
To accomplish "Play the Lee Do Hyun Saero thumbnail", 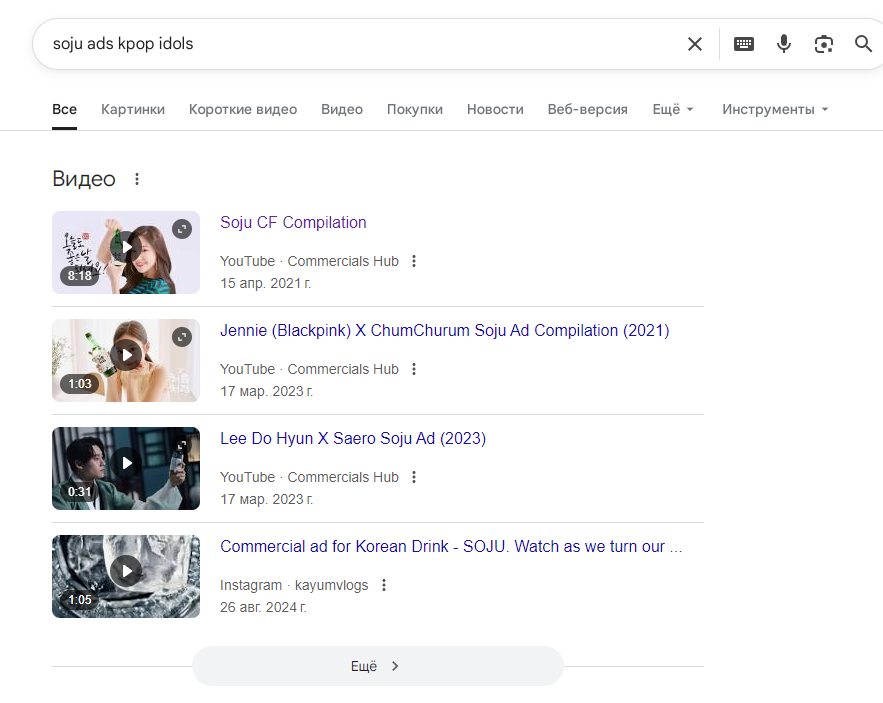I will (x=126, y=463).
